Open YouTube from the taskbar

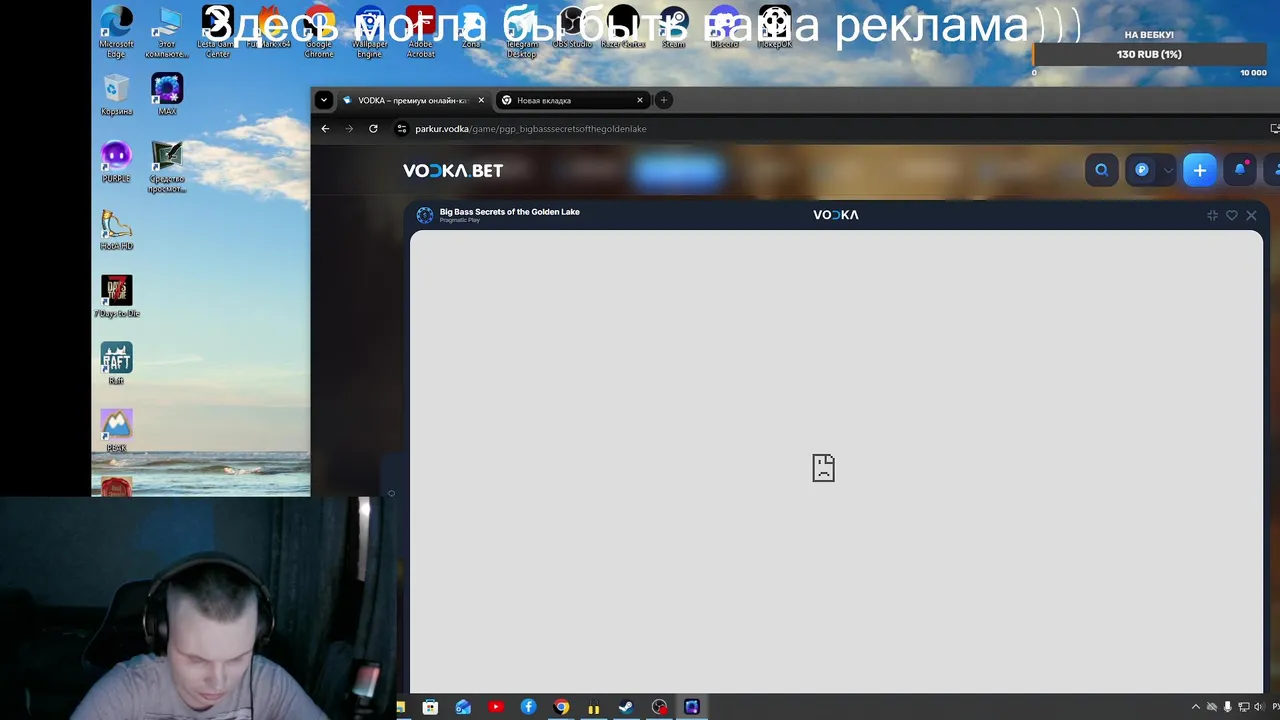tap(496, 707)
